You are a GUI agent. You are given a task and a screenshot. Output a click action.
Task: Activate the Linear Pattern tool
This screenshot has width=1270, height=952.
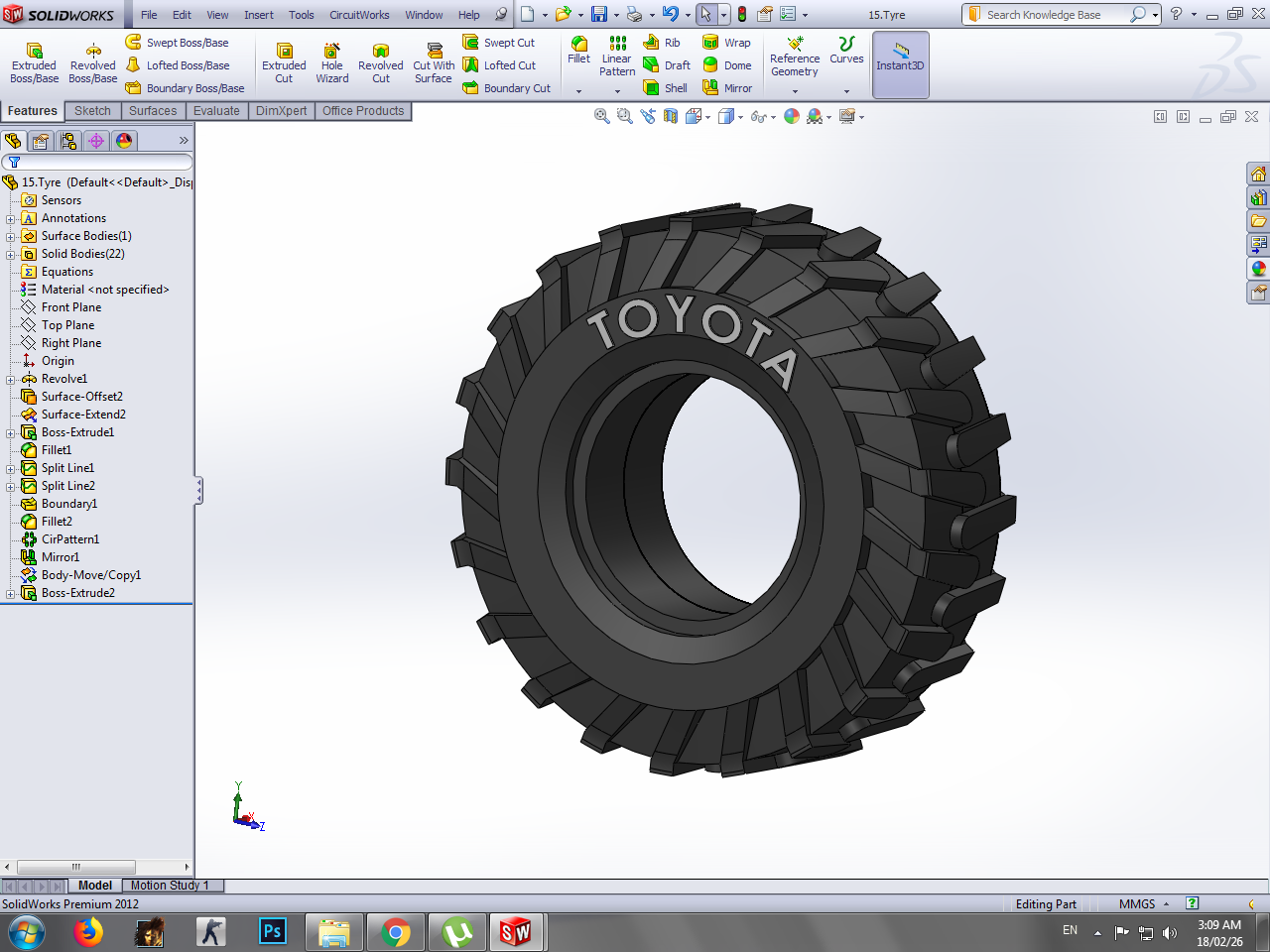pos(617,57)
